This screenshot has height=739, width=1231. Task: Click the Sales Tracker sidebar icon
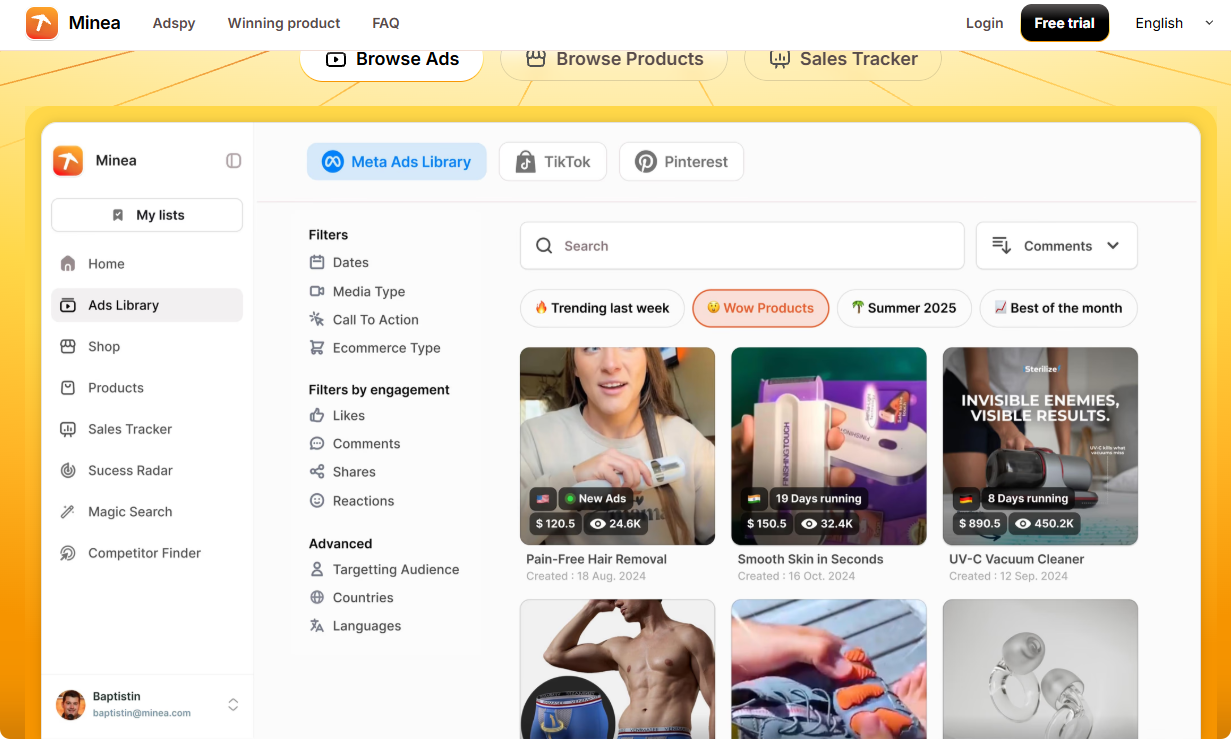pyautogui.click(x=68, y=429)
